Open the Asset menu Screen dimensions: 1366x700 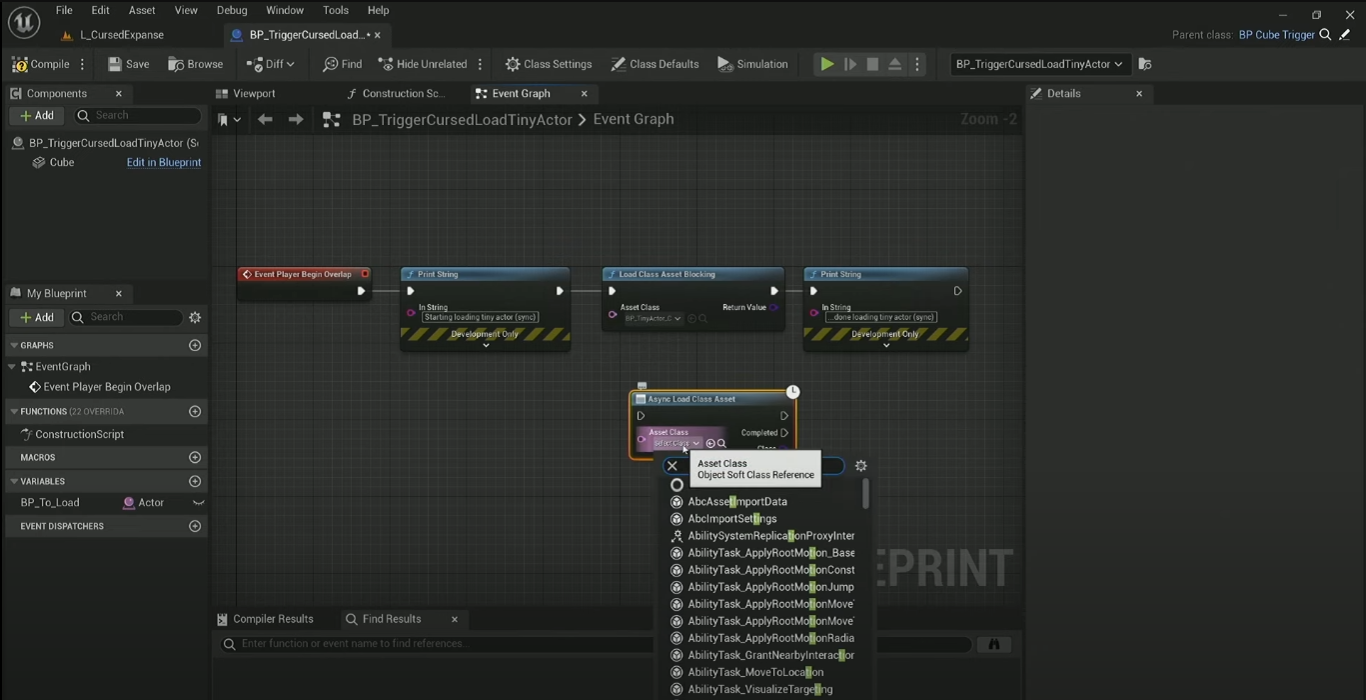tap(142, 10)
